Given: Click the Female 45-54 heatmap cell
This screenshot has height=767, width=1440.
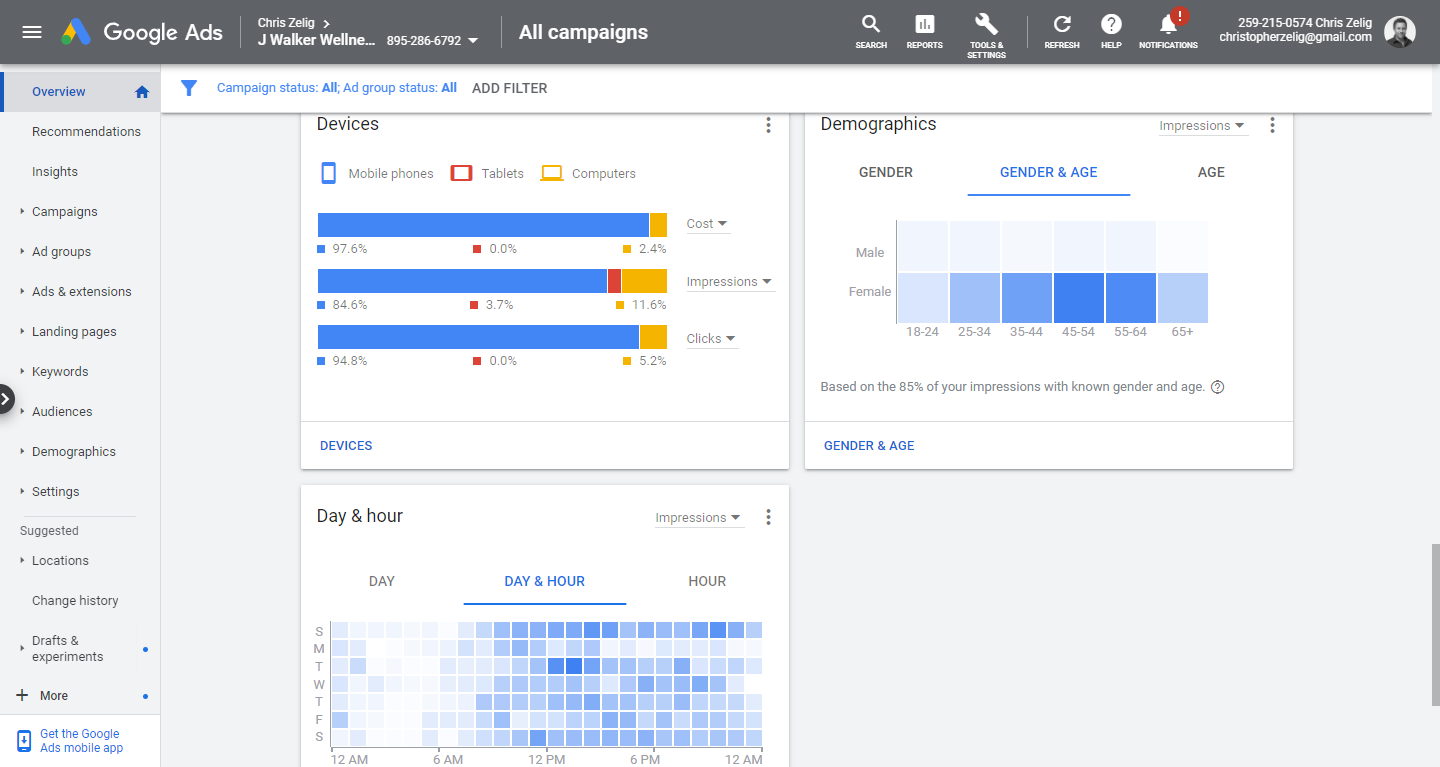Looking at the screenshot, I should pos(1078,298).
